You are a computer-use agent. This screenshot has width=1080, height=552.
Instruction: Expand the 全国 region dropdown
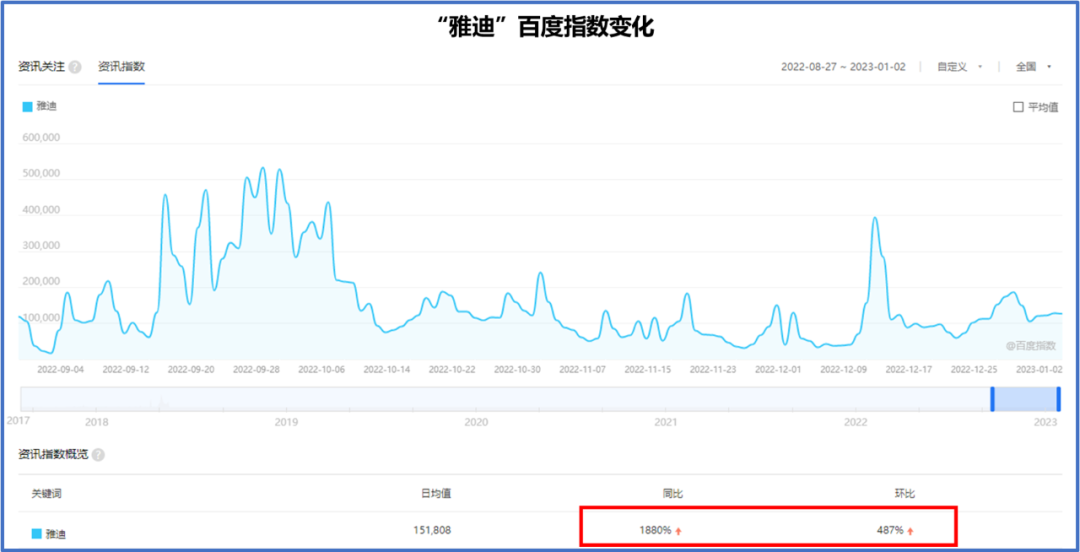click(1034, 67)
